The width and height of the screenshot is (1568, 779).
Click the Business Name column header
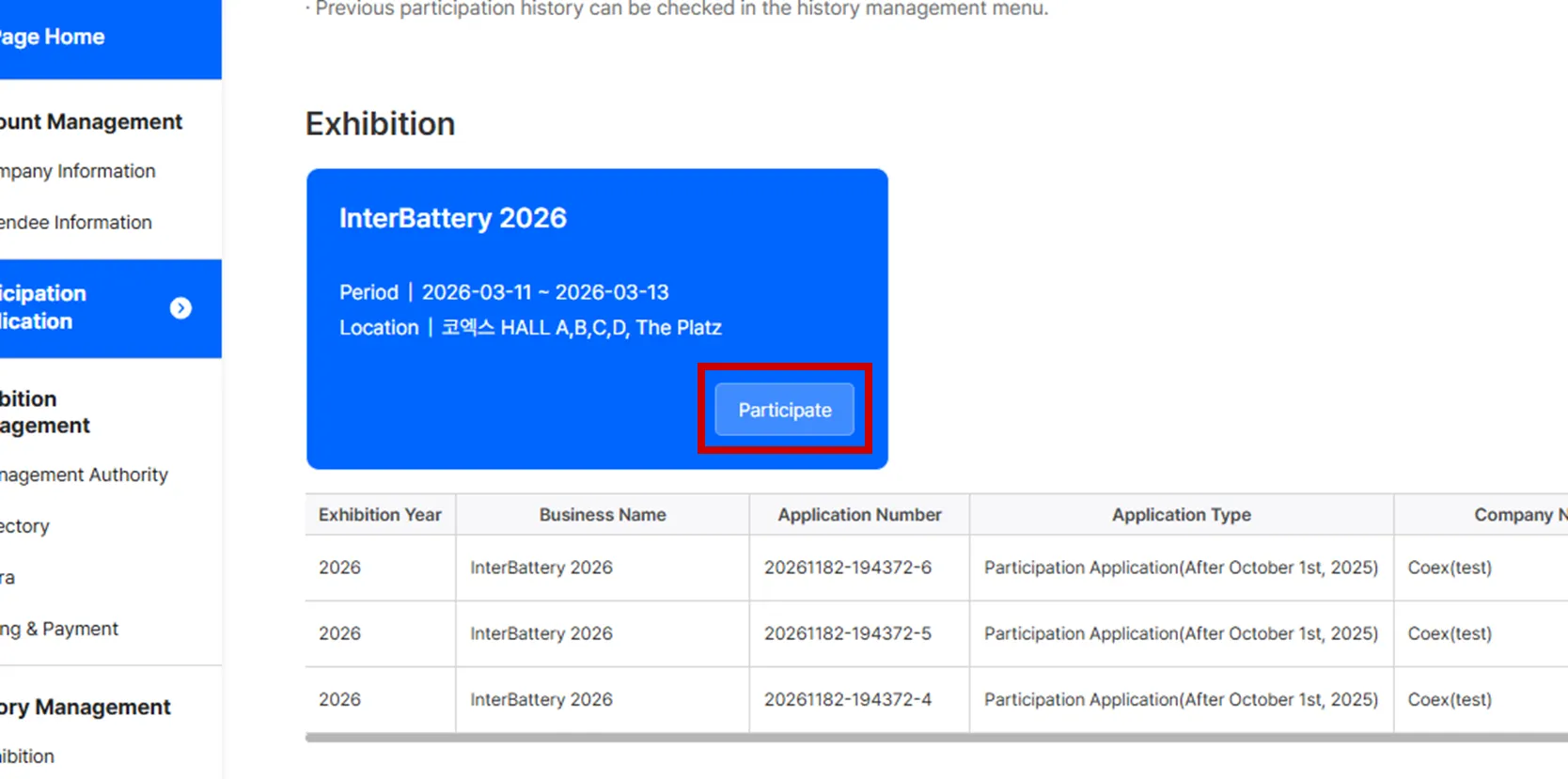pyautogui.click(x=603, y=515)
